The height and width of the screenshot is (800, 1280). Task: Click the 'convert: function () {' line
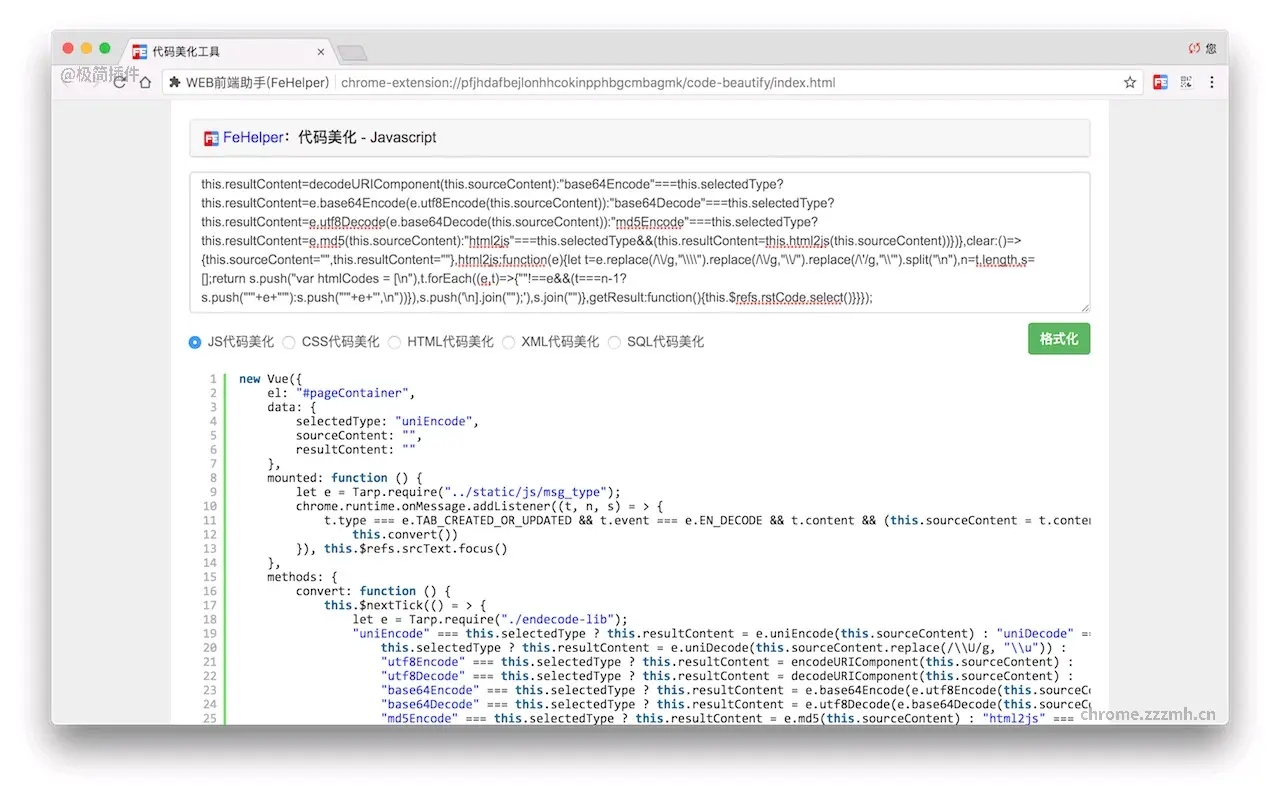[373, 591]
